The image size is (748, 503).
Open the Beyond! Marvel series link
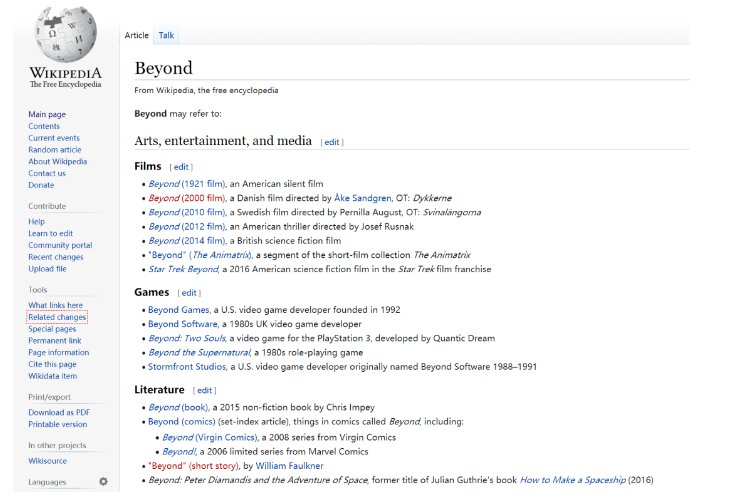pyautogui.click(x=179, y=451)
